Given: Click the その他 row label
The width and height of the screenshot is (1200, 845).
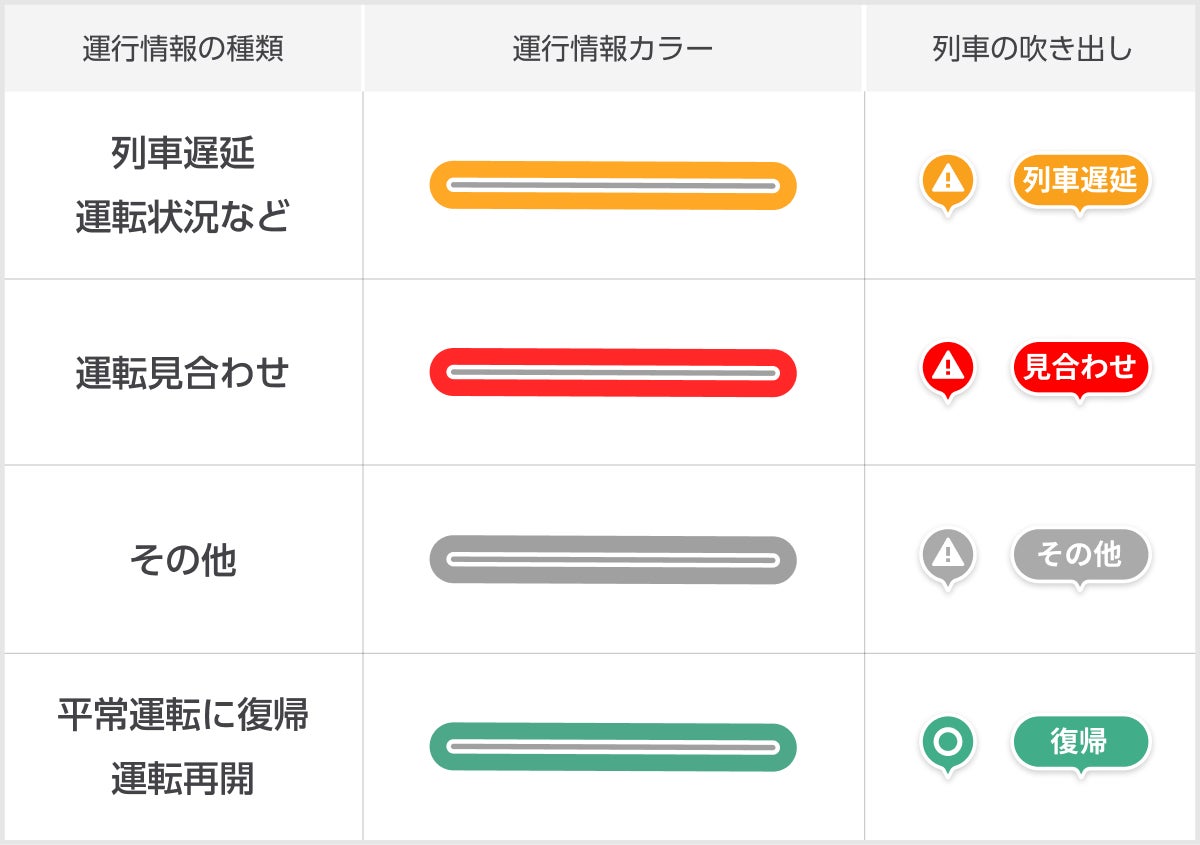Looking at the screenshot, I should tap(183, 560).
